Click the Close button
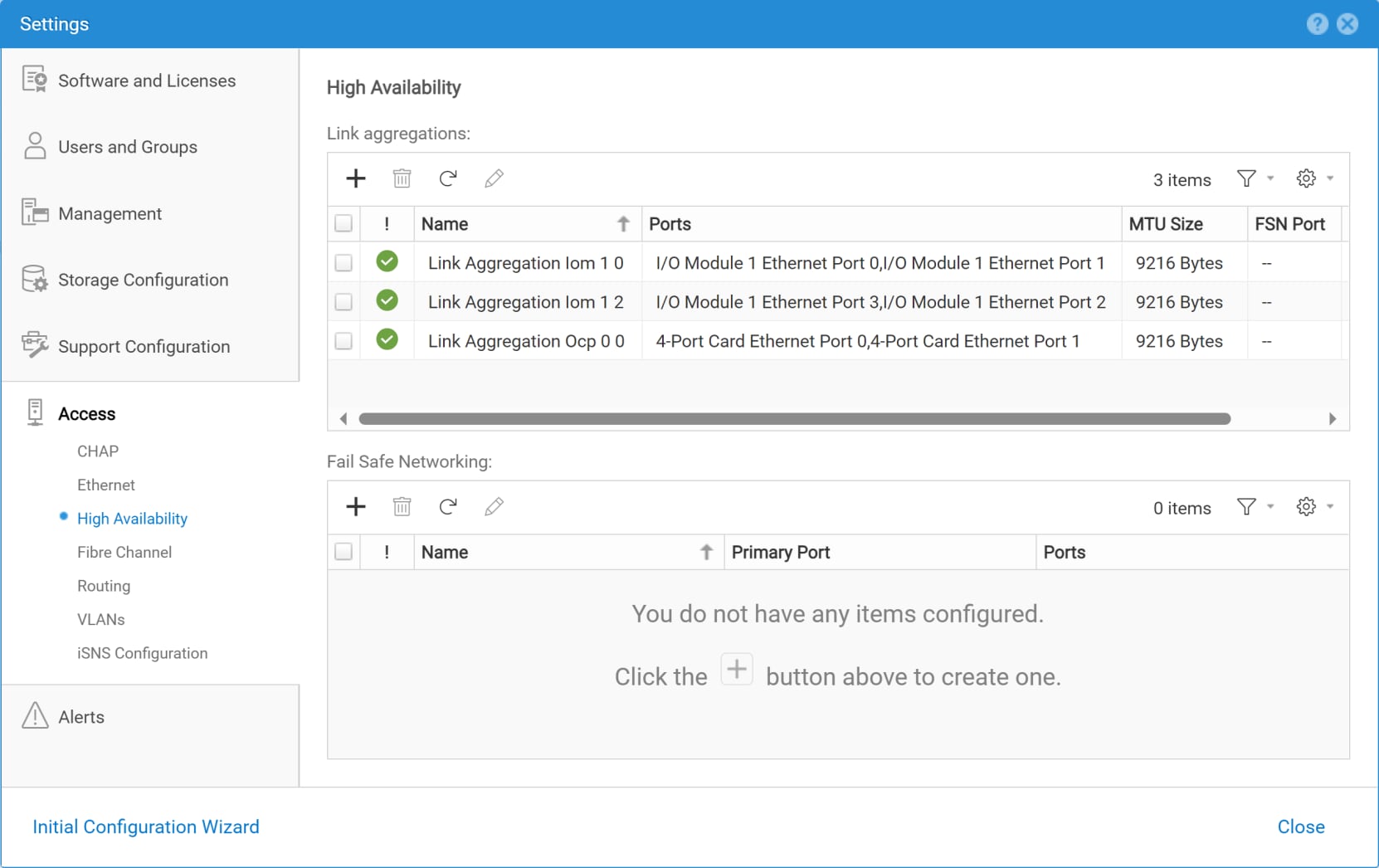This screenshot has width=1379, height=868. tap(1301, 827)
